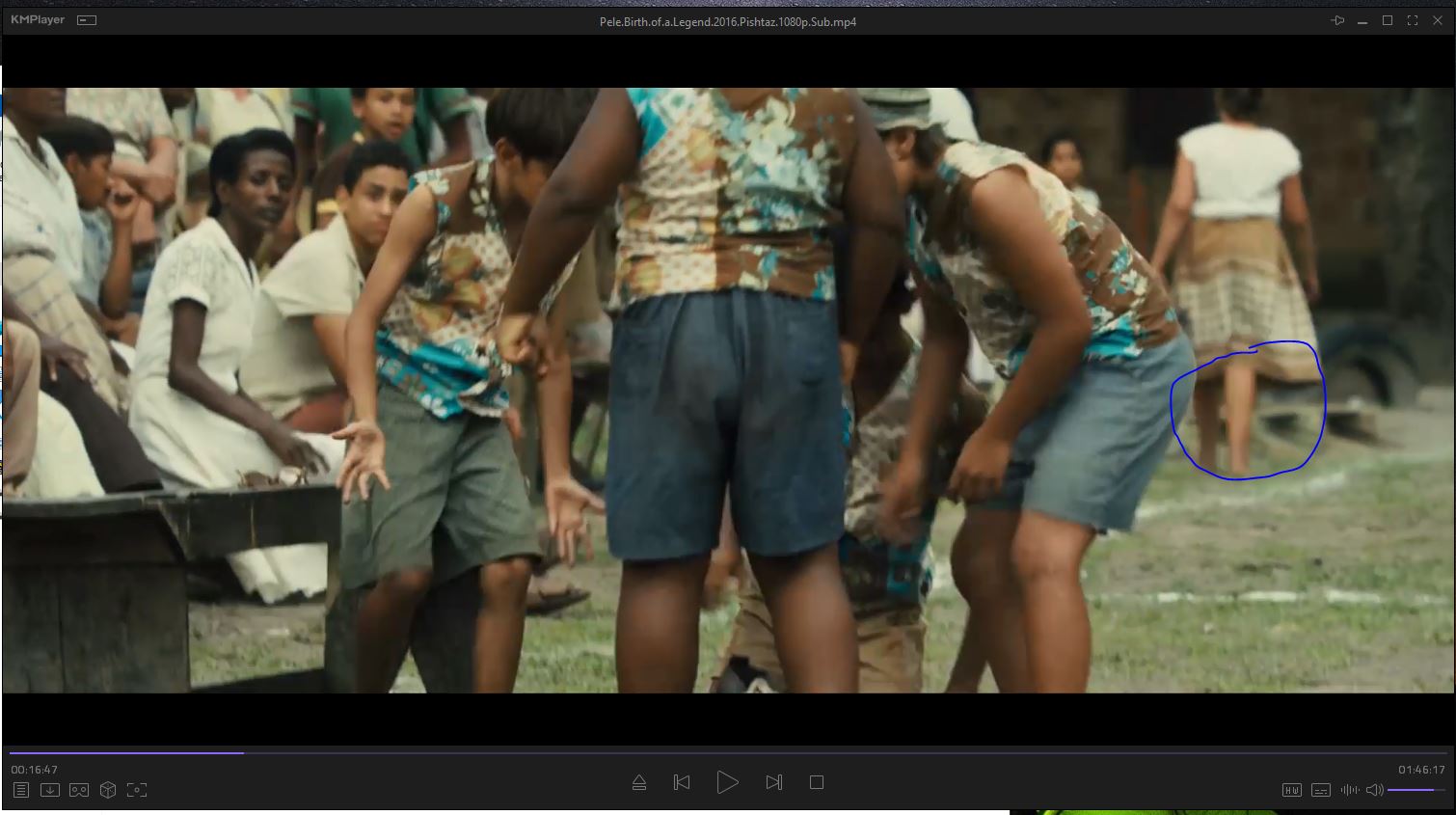This screenshot has height=815, width=1456.
Task: Click the 3D cube icon
Action: click(x=108, y=790)
